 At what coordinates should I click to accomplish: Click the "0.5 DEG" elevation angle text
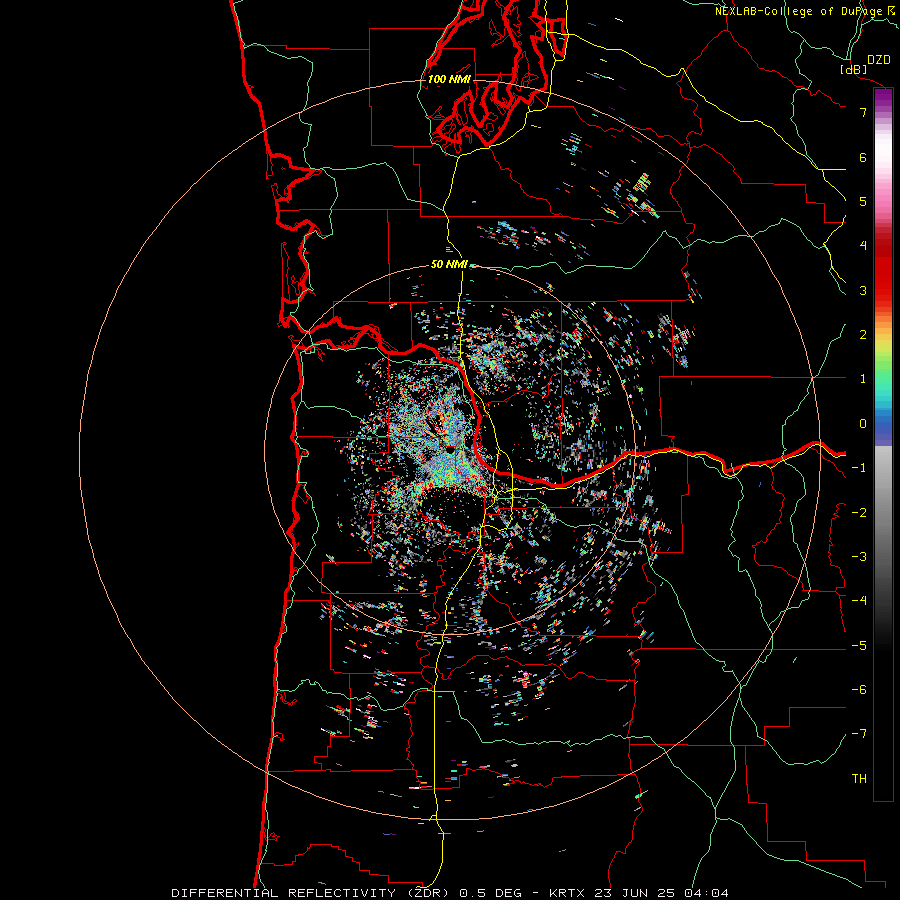[491, 893]
